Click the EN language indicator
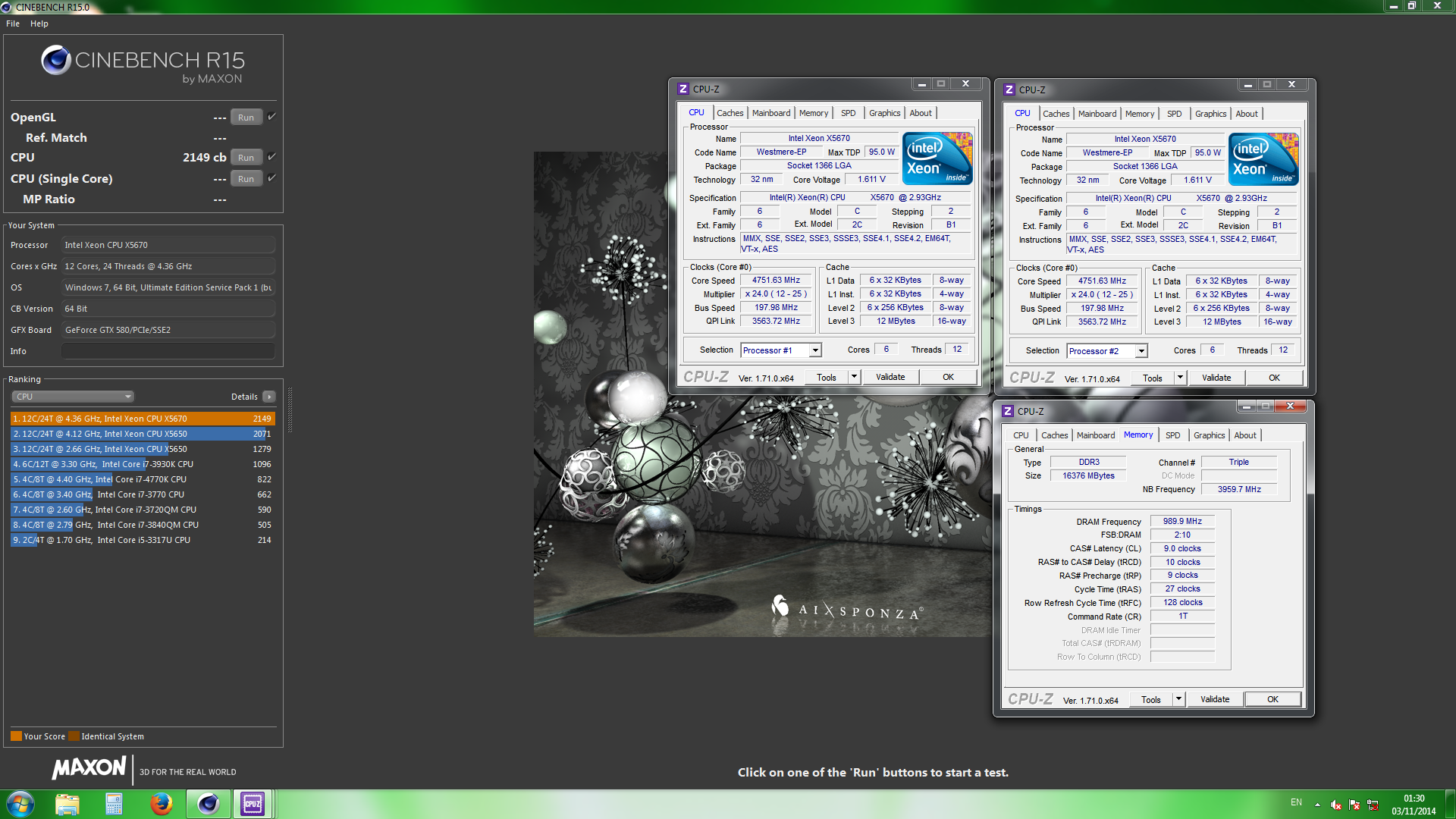Viewport: 1456px width, 819px height. [1296, 802]
